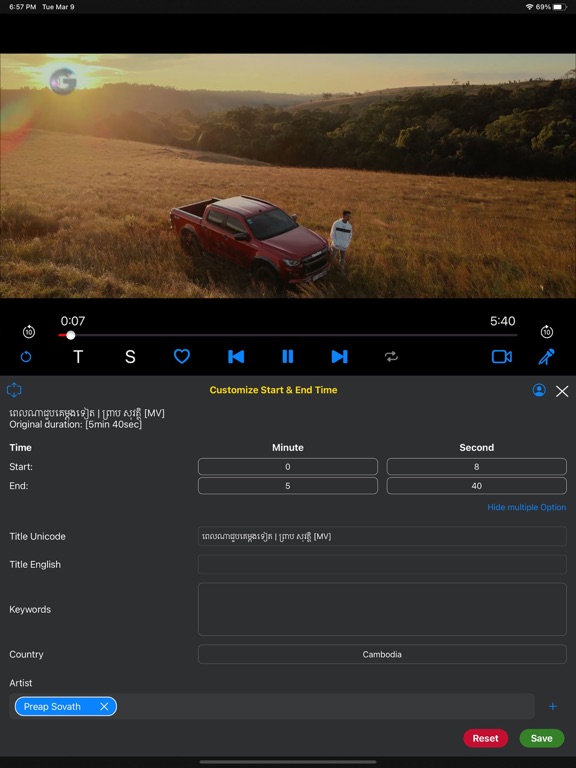Click the video preview with the red truck
The height and width of the screenshot is (768, 576).
point(288,176)
